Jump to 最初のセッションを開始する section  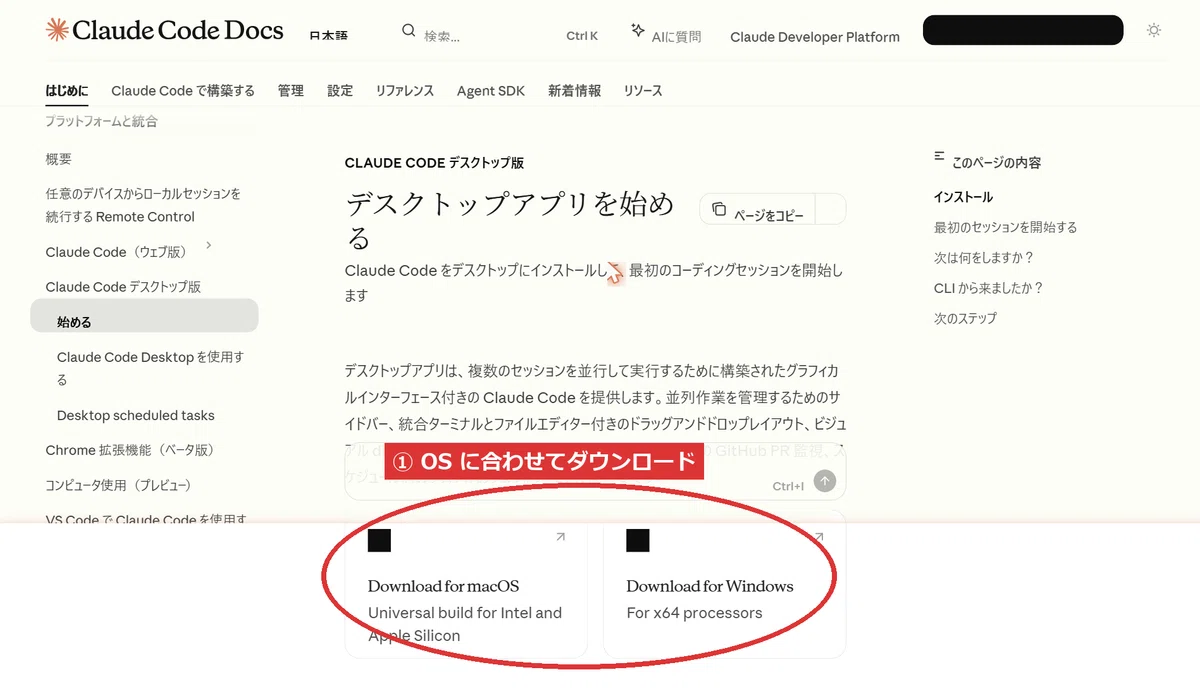click(x=1006, y=228)
